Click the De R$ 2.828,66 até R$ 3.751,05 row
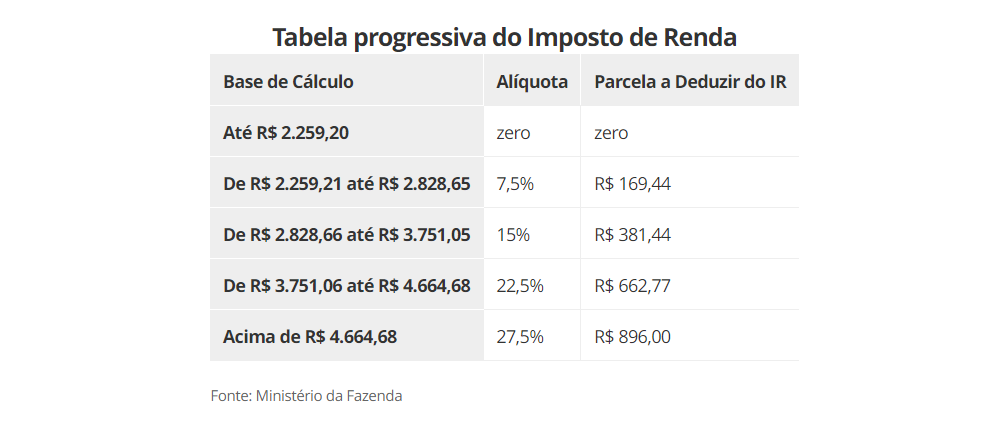1005x427 pixels. [504, 235]
